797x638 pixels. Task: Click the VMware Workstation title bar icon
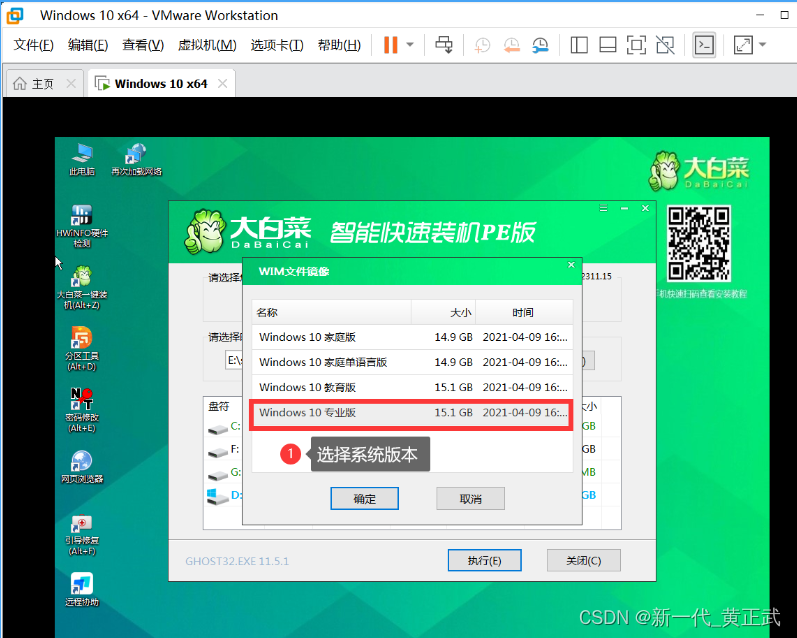(x=15, y=16)
